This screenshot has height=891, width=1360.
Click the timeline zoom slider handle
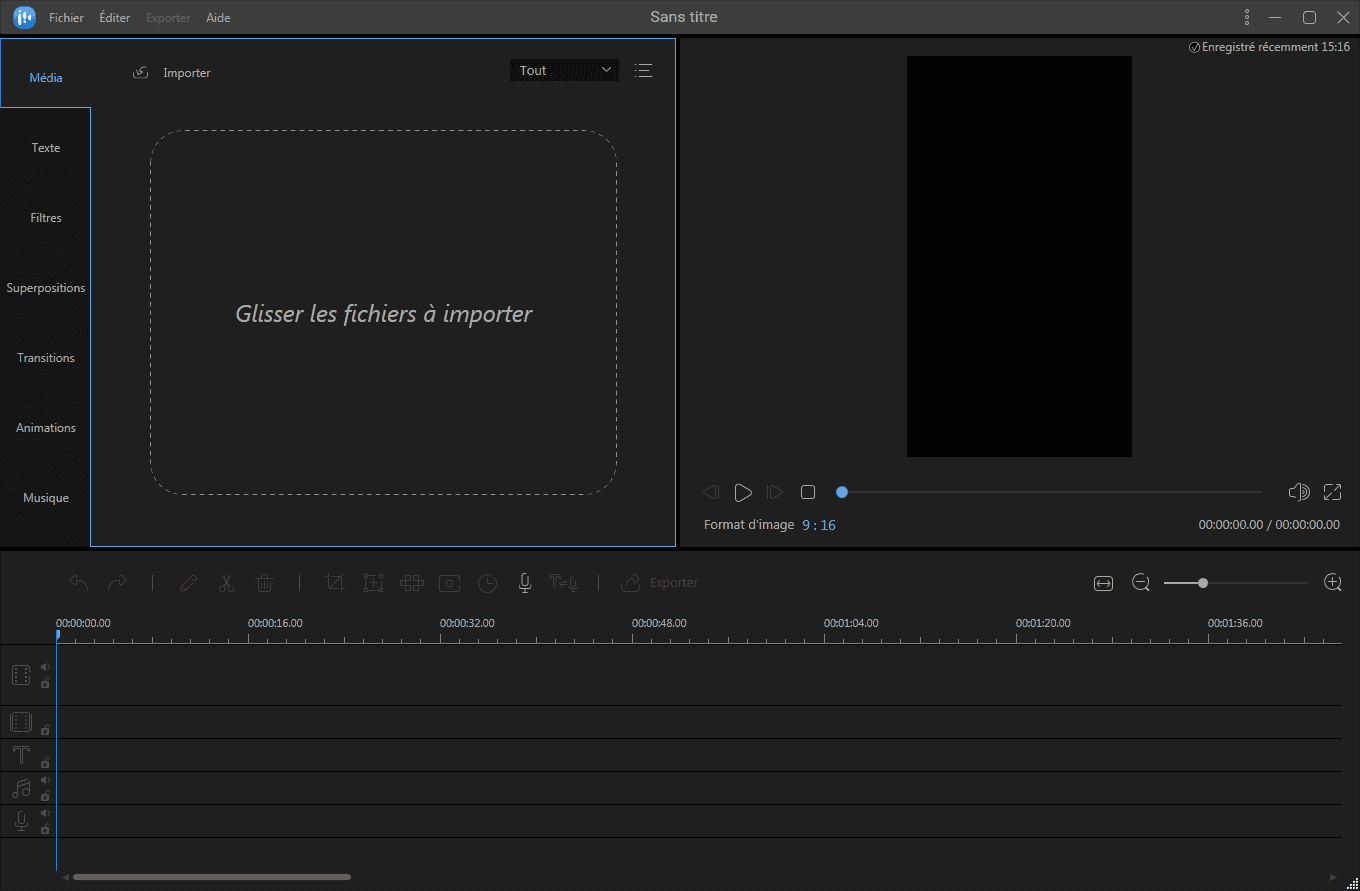tap(1203, 582)
